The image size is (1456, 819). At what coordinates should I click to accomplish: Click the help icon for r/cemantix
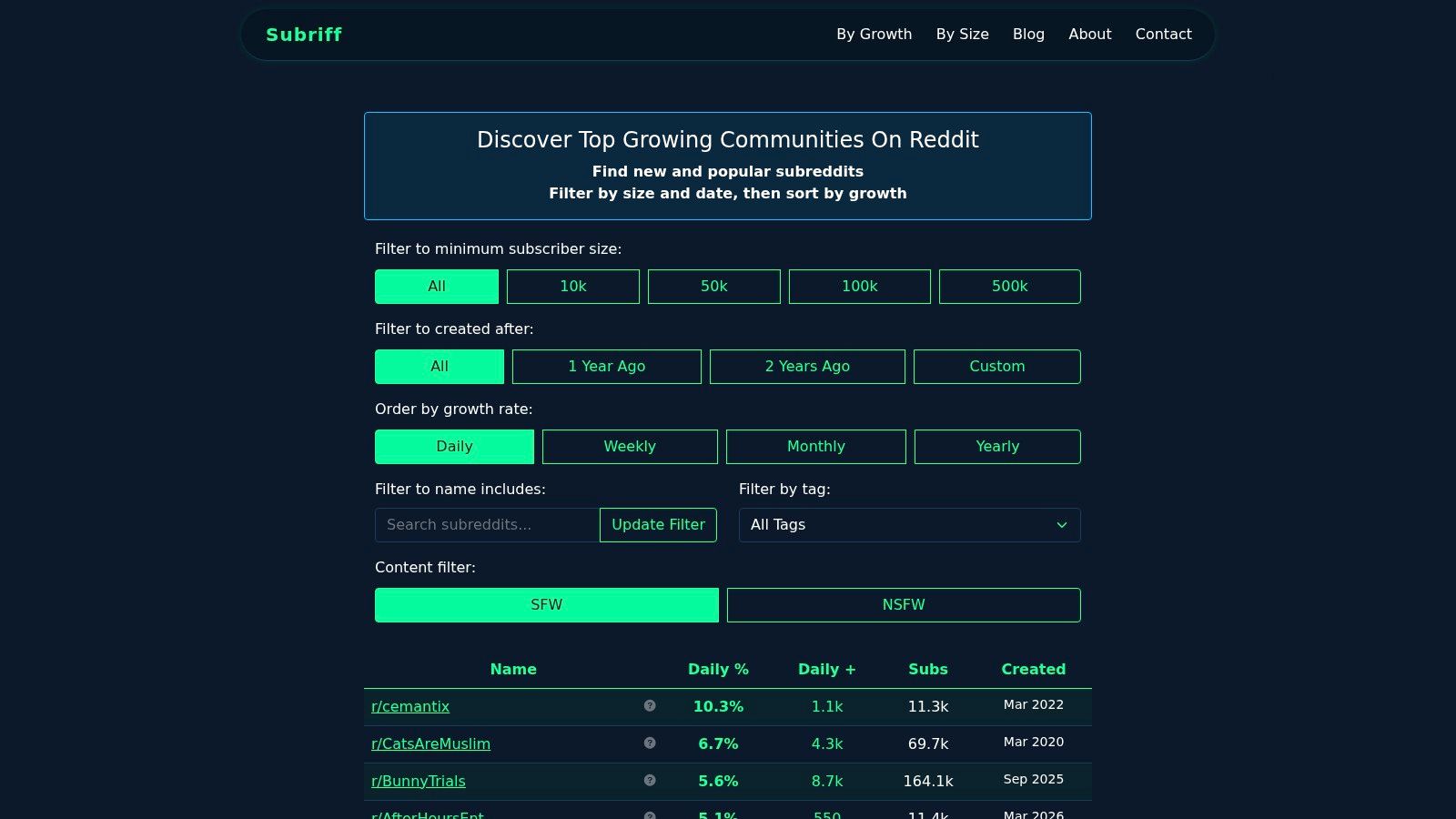(x=650, y=705)
